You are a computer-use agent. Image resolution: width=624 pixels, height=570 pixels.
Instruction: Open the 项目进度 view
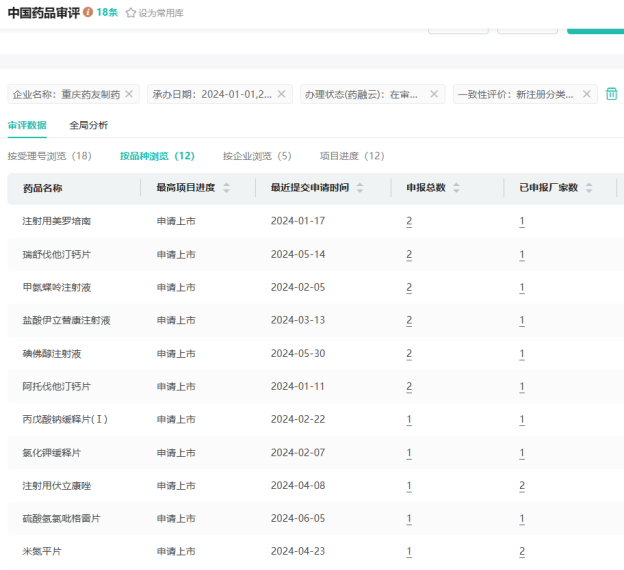(x=352, y=156)
